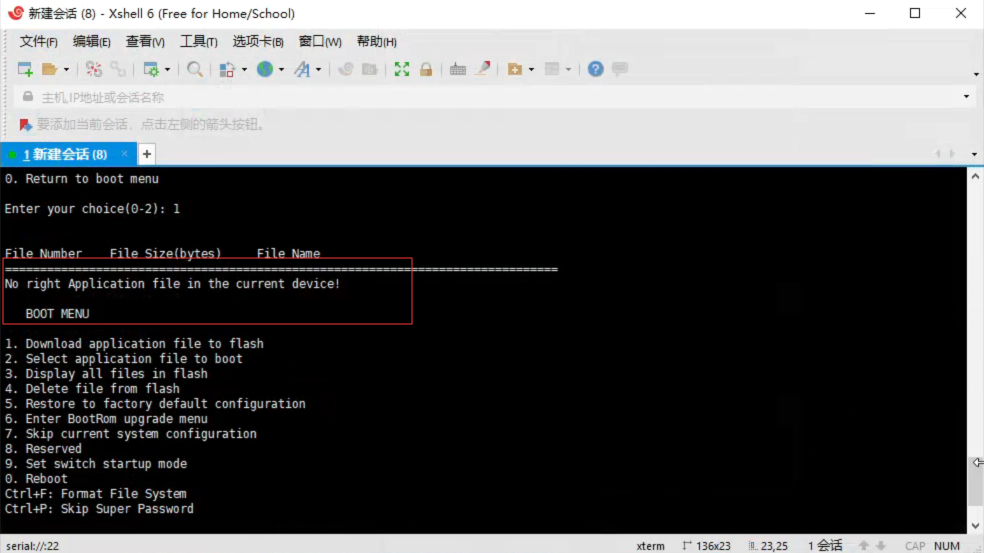Open the 编辑(E) menu
984x553 pixels.
pos(92,42)
